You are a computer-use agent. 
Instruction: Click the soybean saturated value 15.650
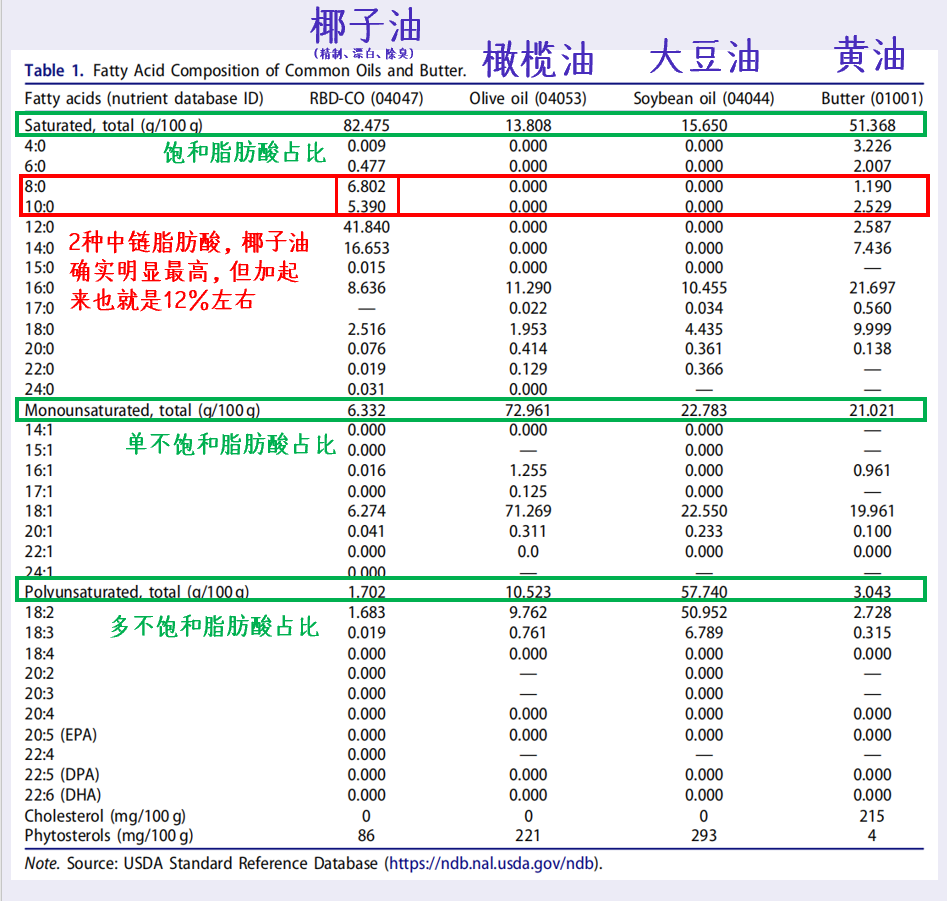[704, 126]
